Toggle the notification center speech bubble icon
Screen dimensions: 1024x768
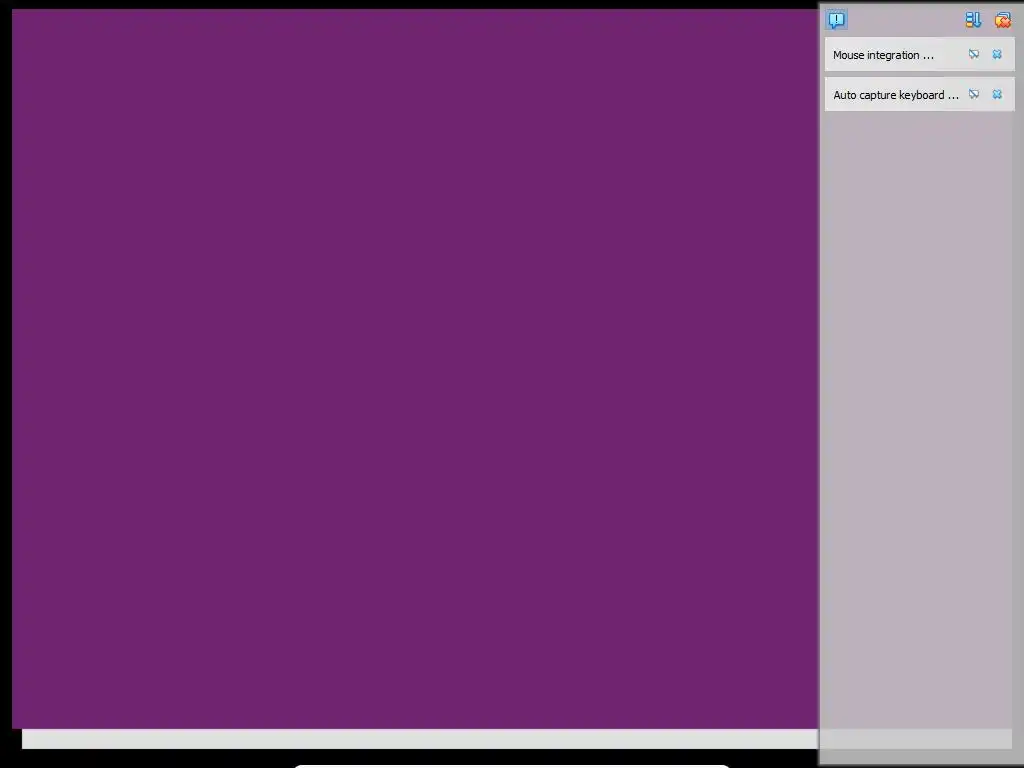pyautogui.click(x=836, y=20)
